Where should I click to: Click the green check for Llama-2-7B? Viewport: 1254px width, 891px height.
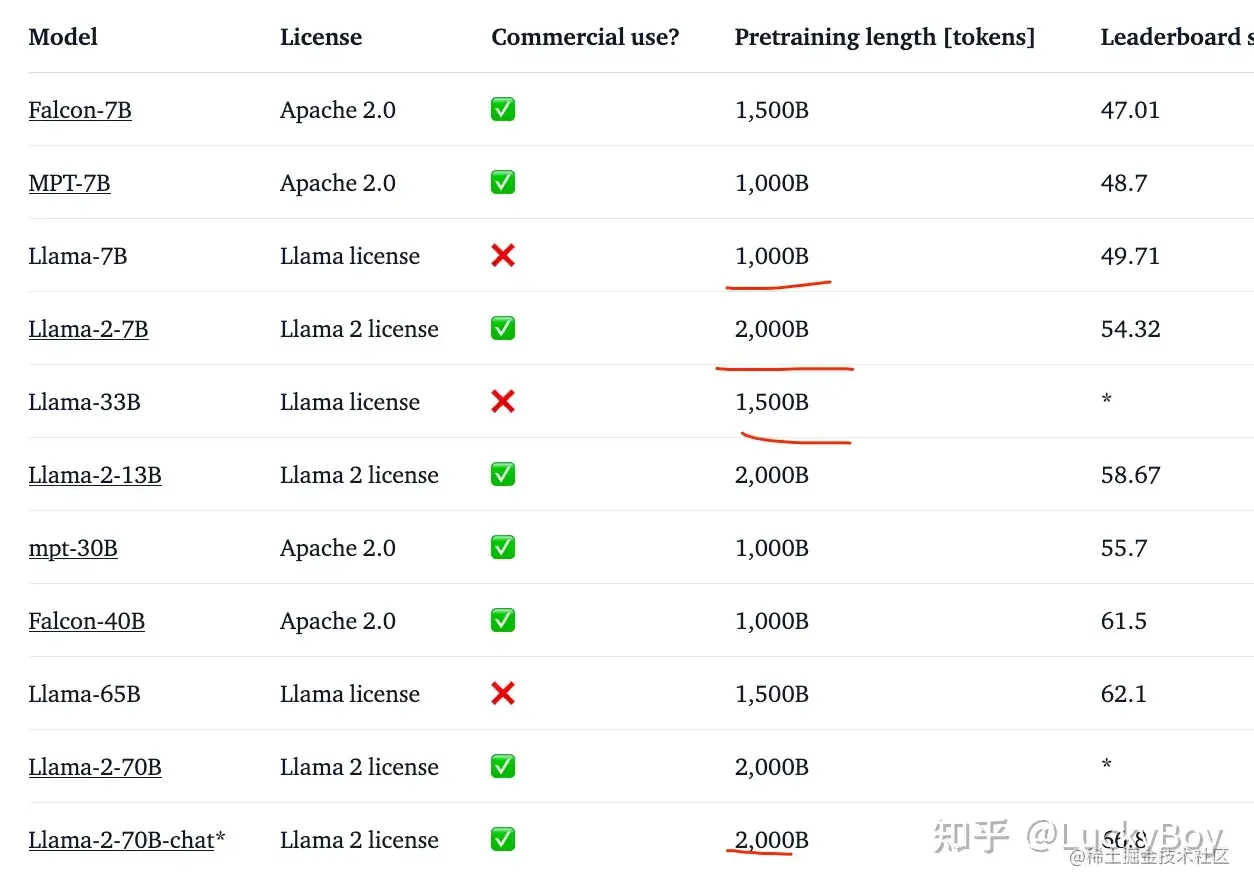coord(503,329)
